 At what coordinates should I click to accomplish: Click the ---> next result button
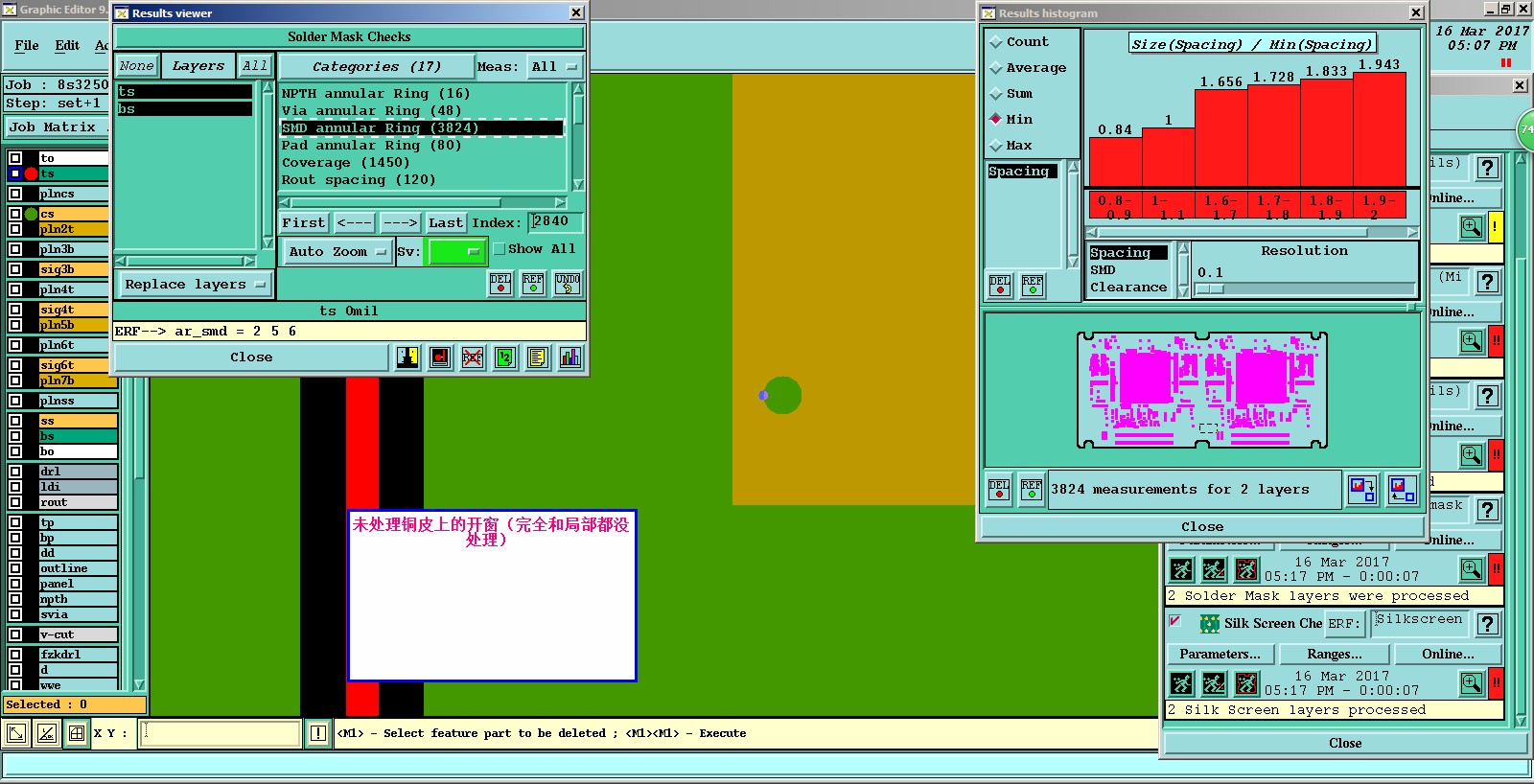400,223
